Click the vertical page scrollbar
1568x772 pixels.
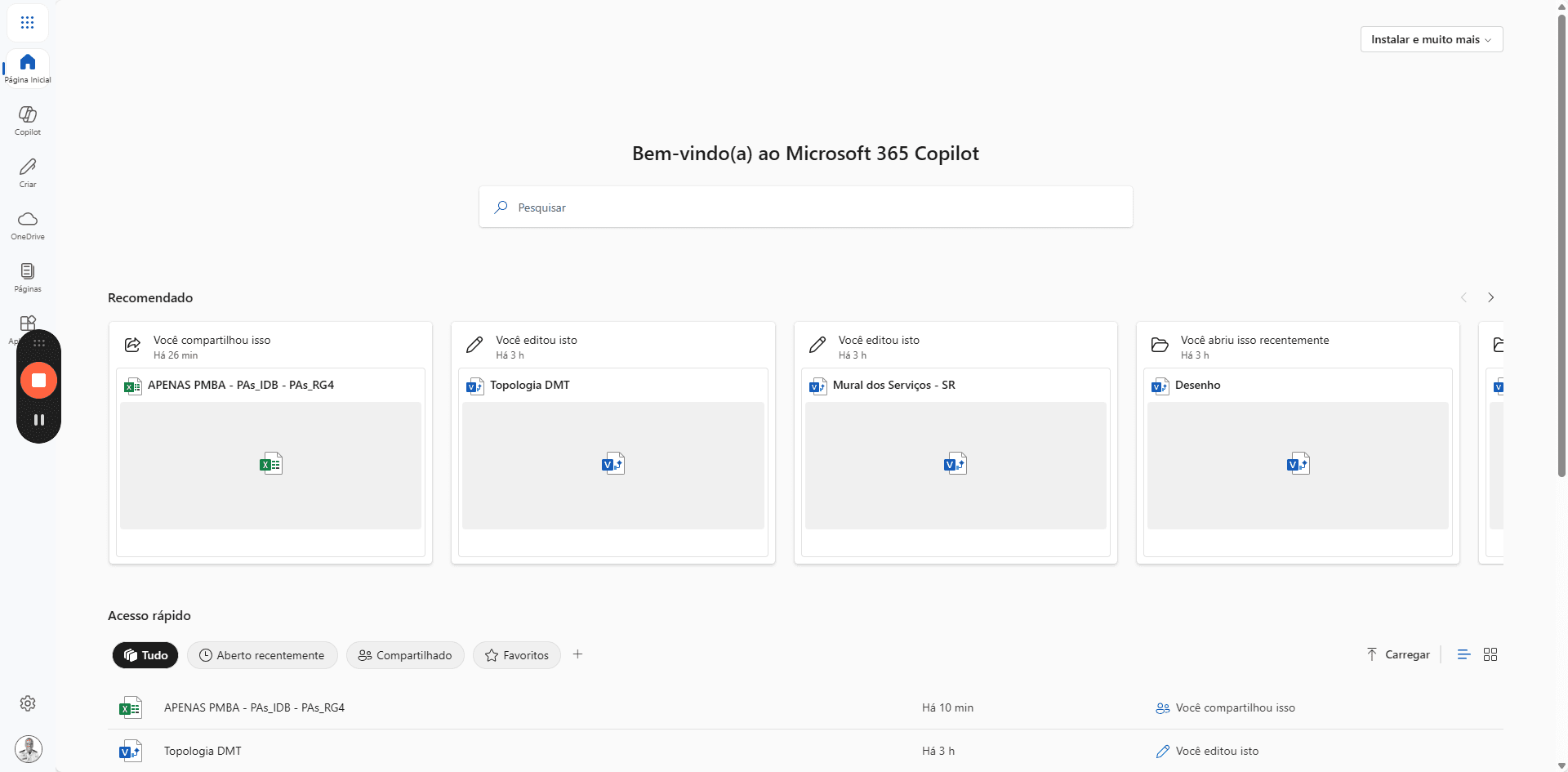click(1561, 245)
